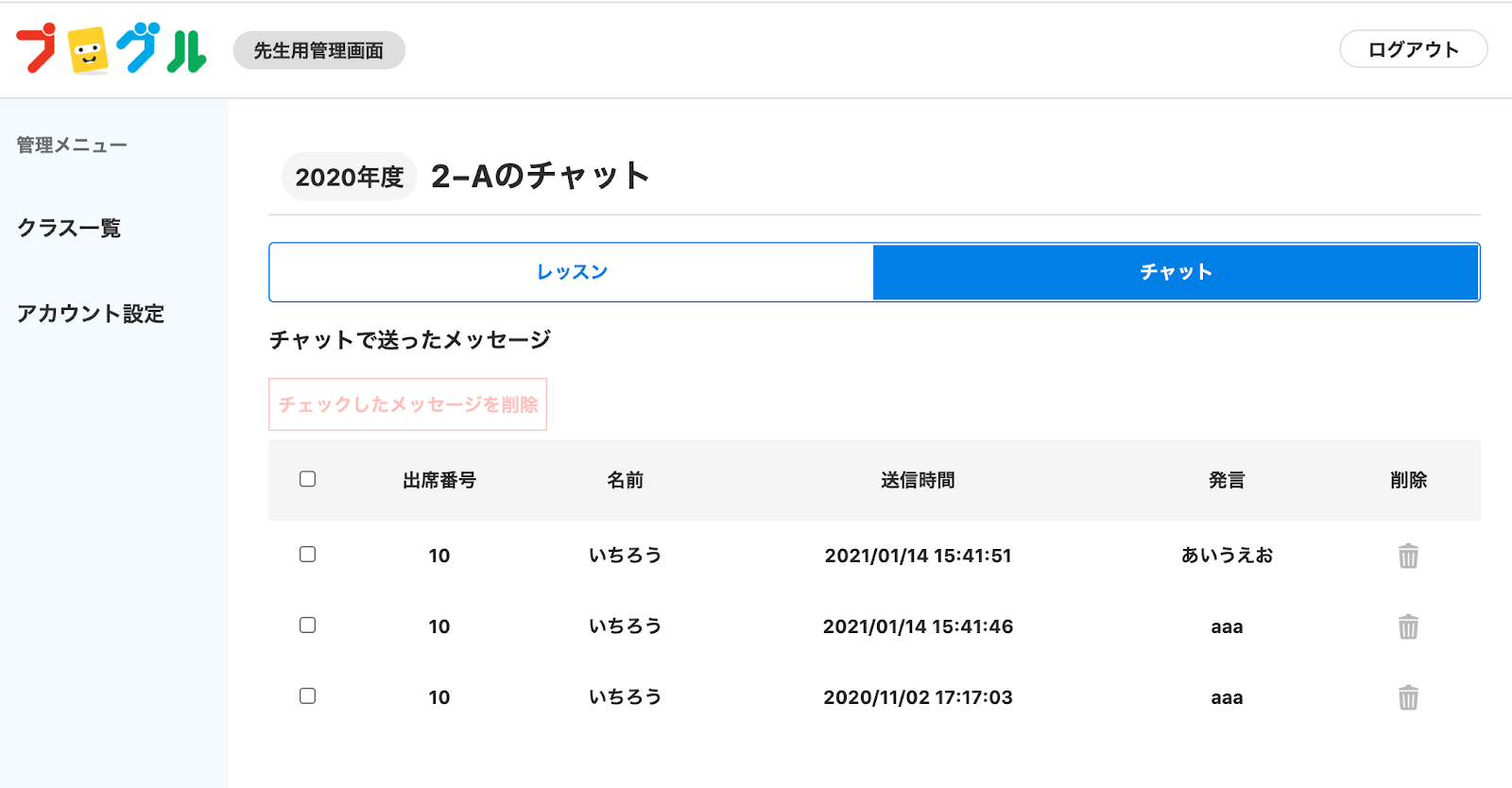Switch to the レッスン tab
This screenshot has width=1512, height=788.
click(x=572, y=272)
